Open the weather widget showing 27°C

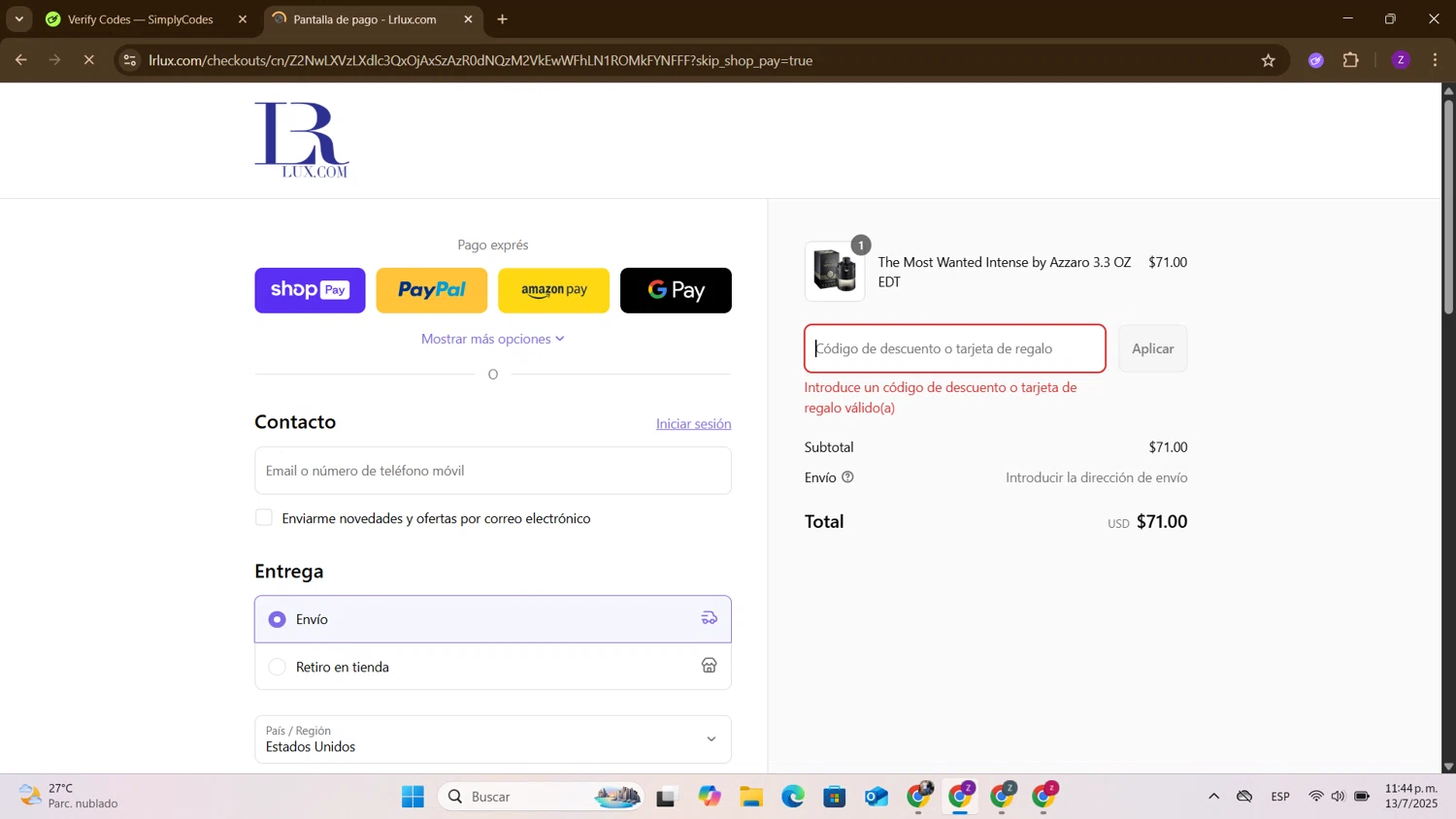pos(70,796)
